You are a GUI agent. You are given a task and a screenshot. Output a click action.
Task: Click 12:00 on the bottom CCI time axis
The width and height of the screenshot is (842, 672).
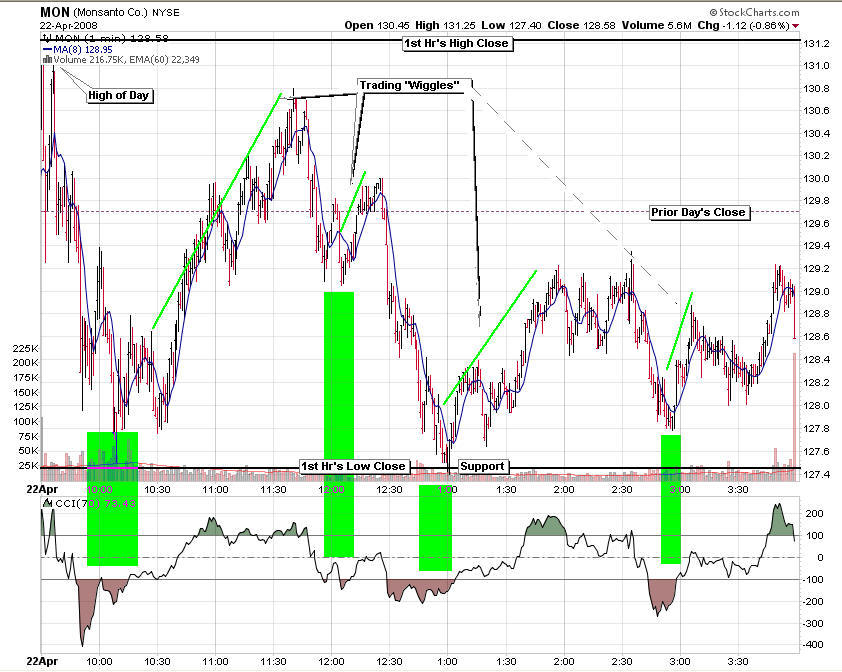[331, 662]
